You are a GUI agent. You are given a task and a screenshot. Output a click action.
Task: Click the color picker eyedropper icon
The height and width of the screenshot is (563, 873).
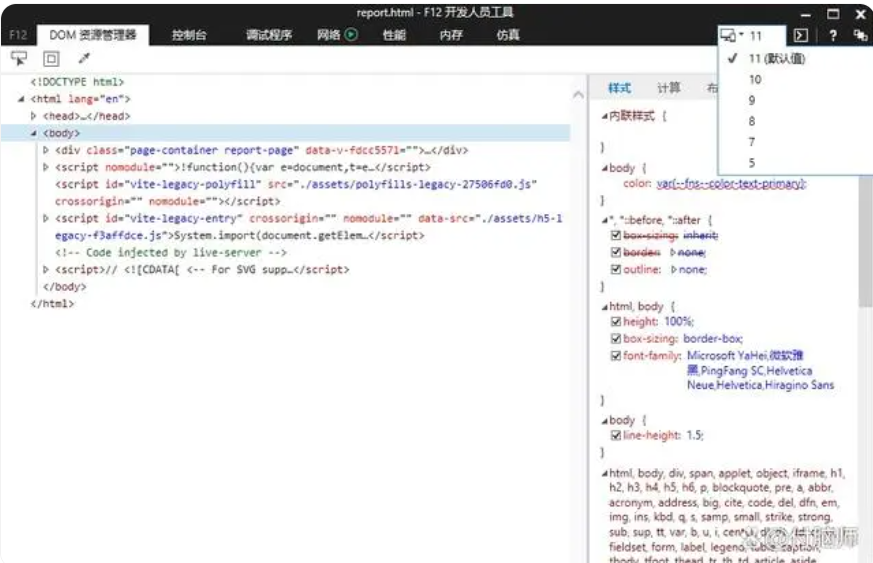click(x=84, y=58)
